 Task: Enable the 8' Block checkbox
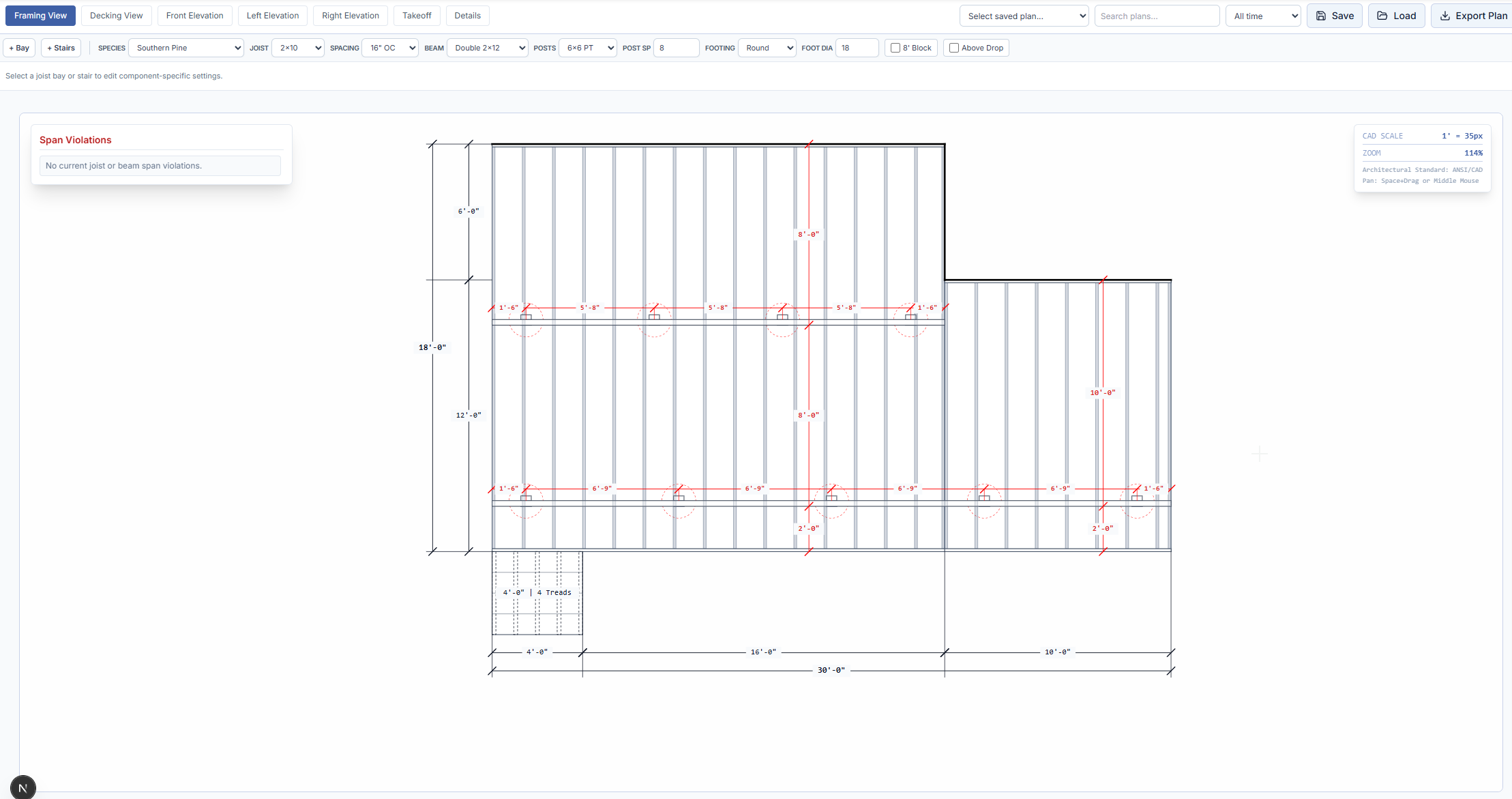pyautogui.click(x=895, y=48)
